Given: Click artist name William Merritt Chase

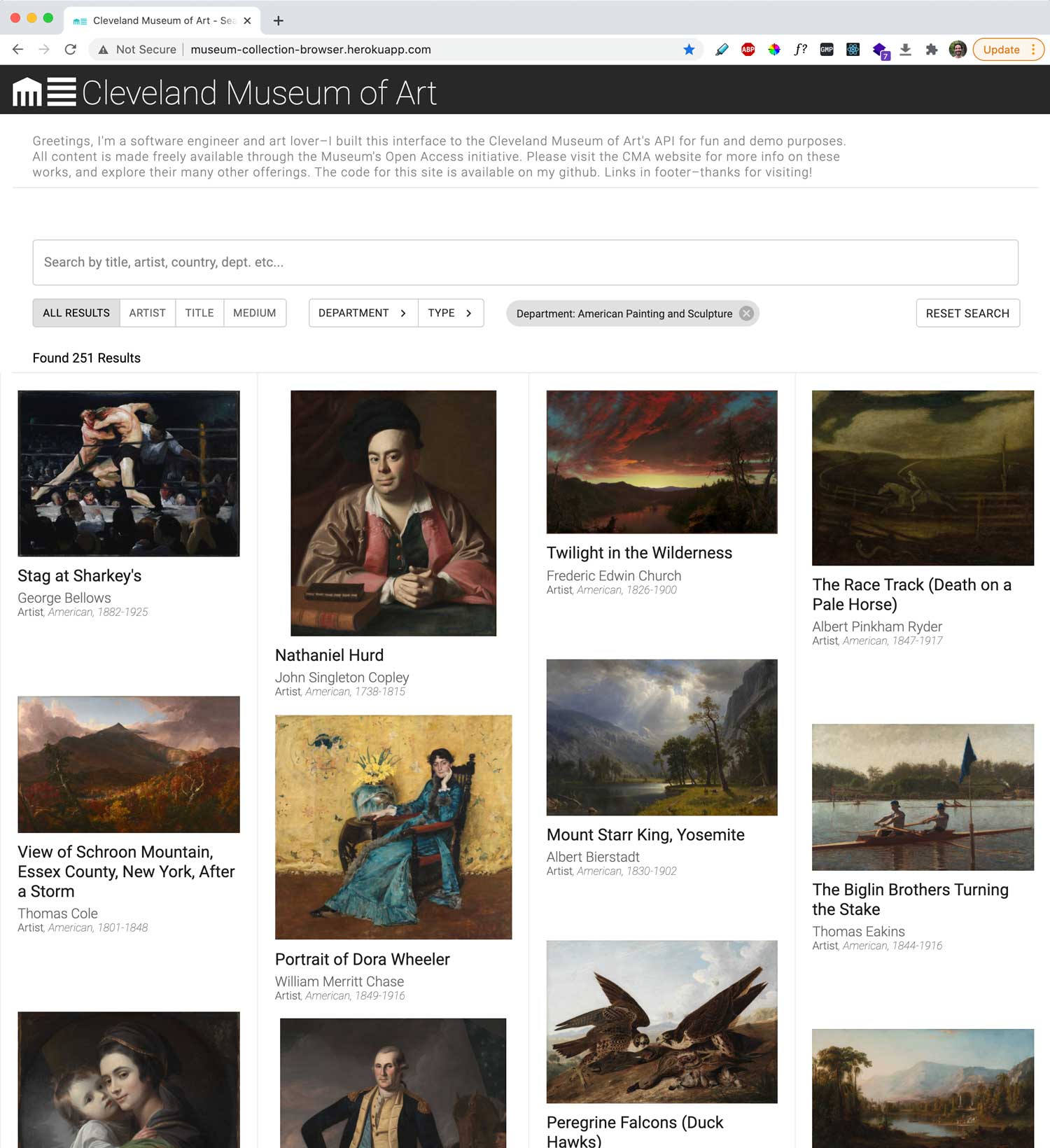Looking at the screenshot, I should 339,981.
